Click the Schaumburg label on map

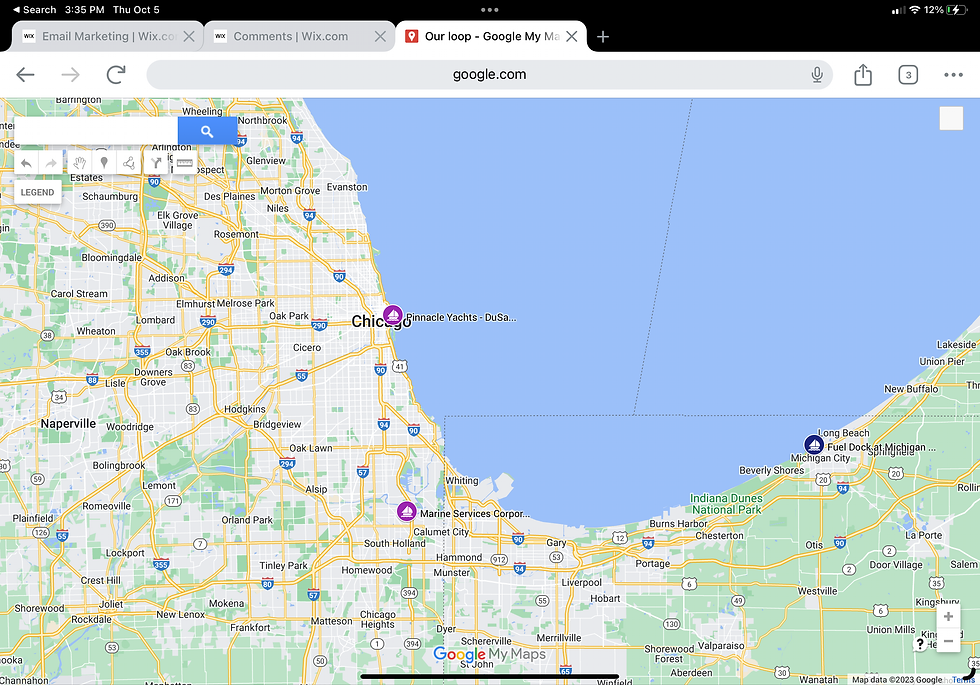110,196
